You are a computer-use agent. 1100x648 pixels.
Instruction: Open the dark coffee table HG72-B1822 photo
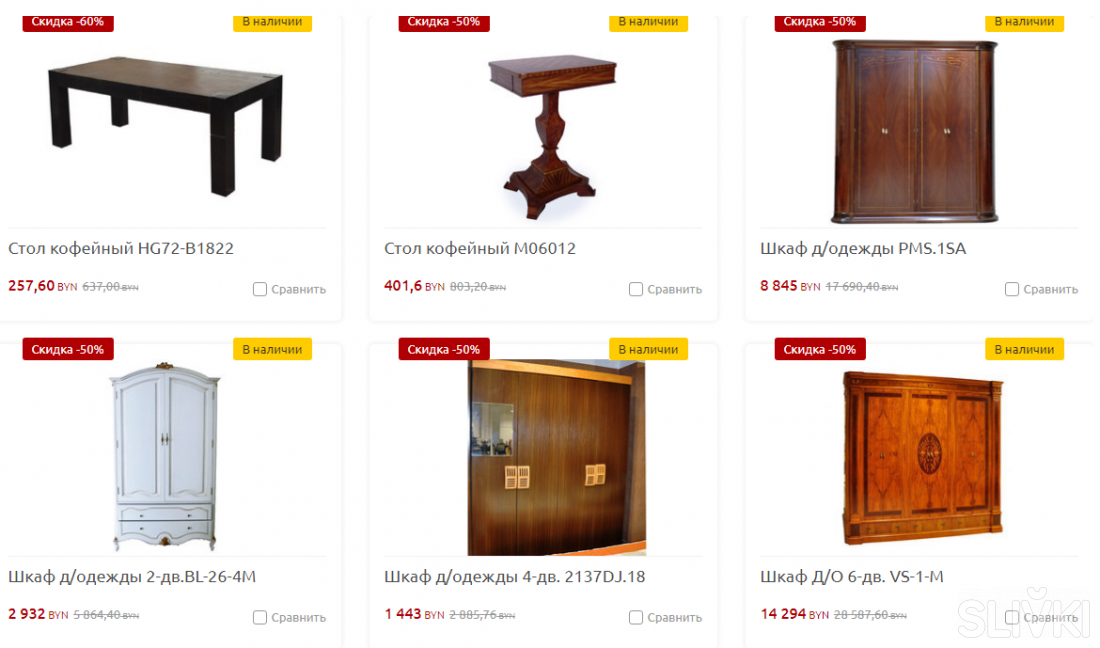pos(166,126)
